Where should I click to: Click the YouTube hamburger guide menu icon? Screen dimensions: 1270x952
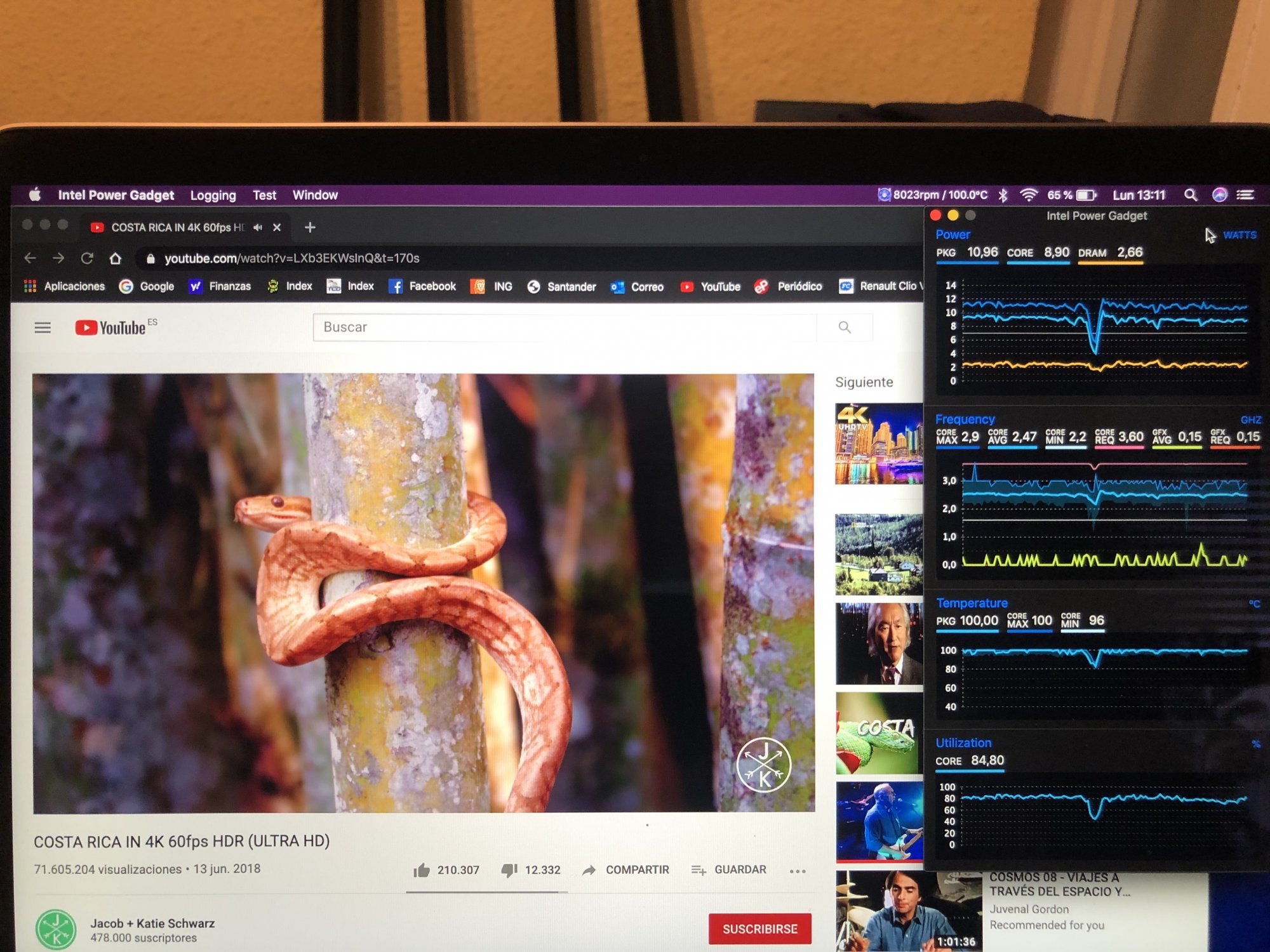point(43,327)
